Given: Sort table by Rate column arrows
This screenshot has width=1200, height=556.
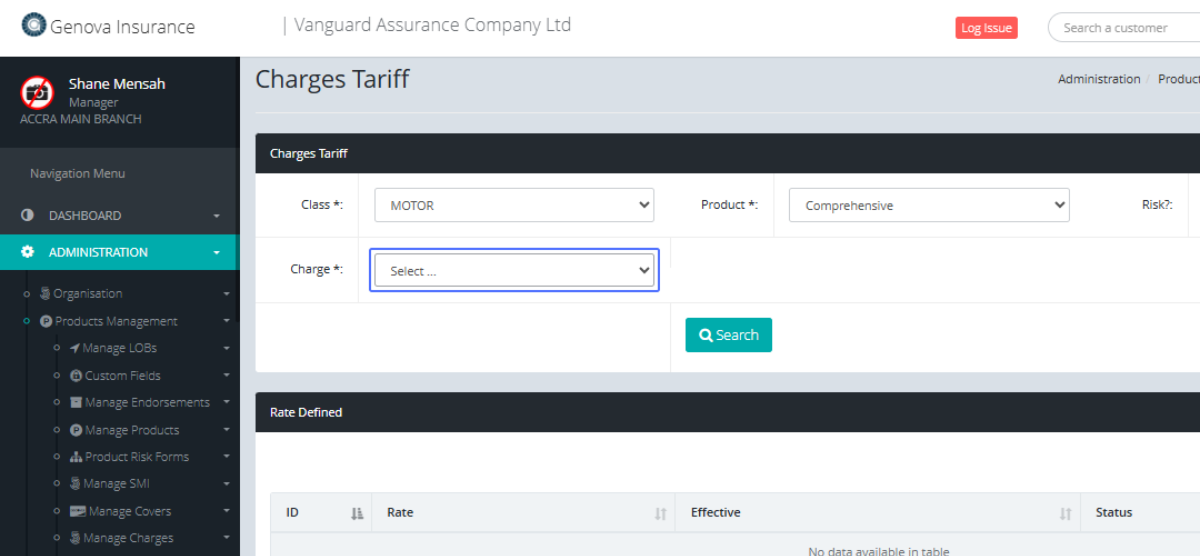Looking at the screenshot, I should click(x=660, y=513).
